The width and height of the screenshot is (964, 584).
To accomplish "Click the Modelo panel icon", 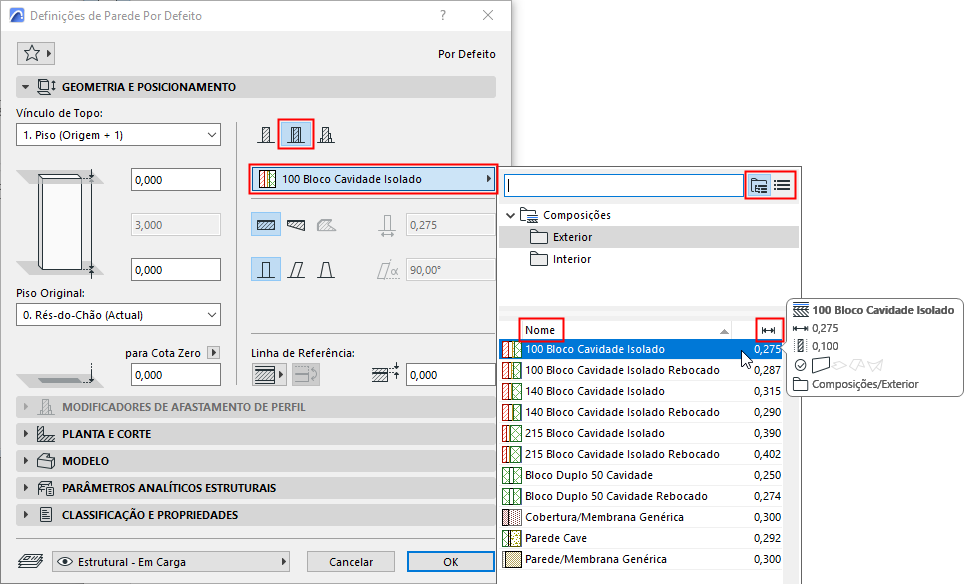I will coord(46,461).
